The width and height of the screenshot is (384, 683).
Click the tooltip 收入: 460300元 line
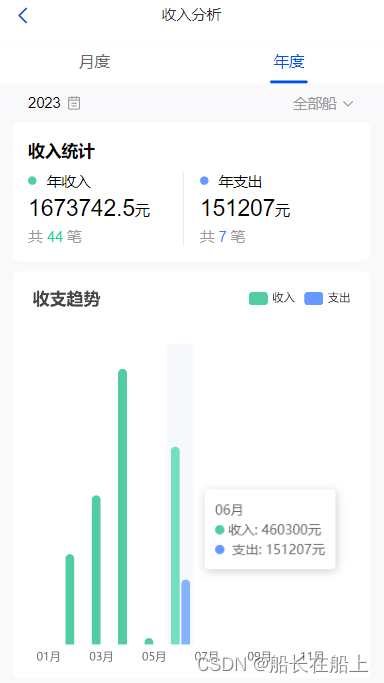pos(269,530)
